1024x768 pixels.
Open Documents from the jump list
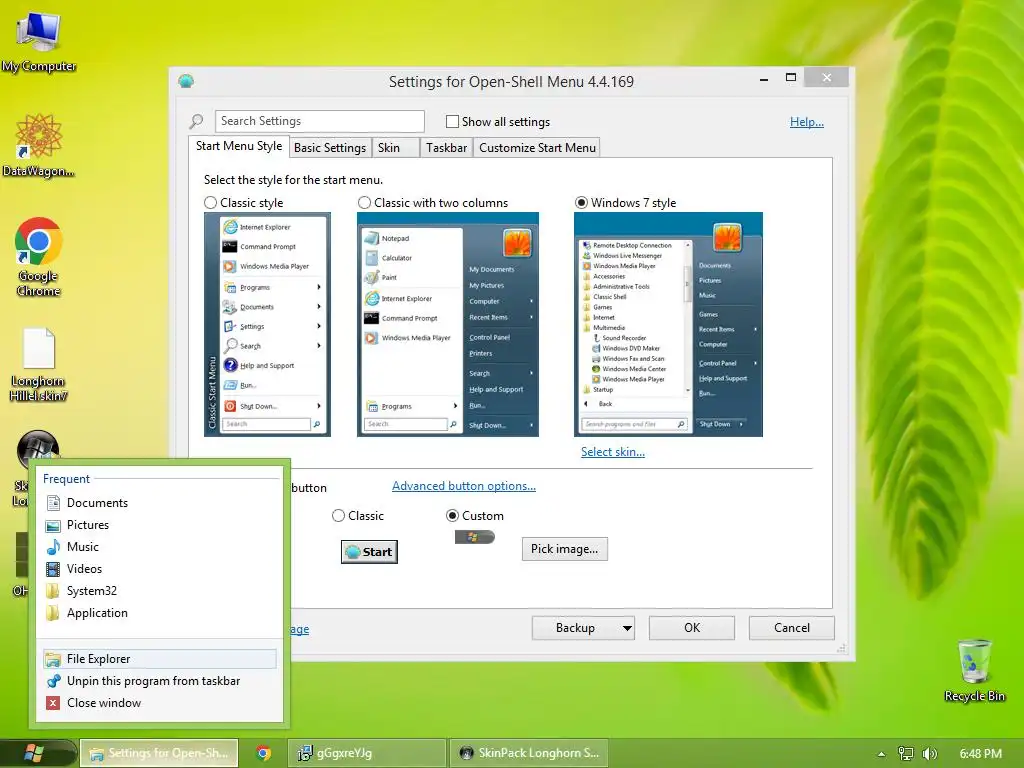tap(97, 503)
